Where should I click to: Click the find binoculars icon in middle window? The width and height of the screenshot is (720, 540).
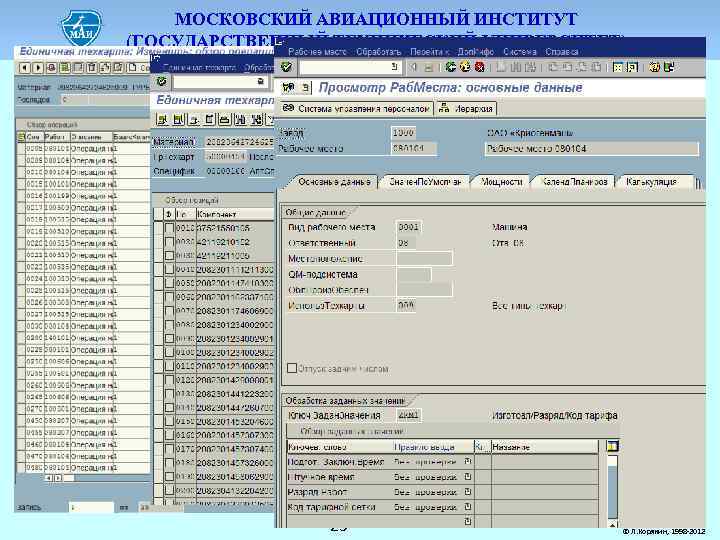[x=241, y=120]
